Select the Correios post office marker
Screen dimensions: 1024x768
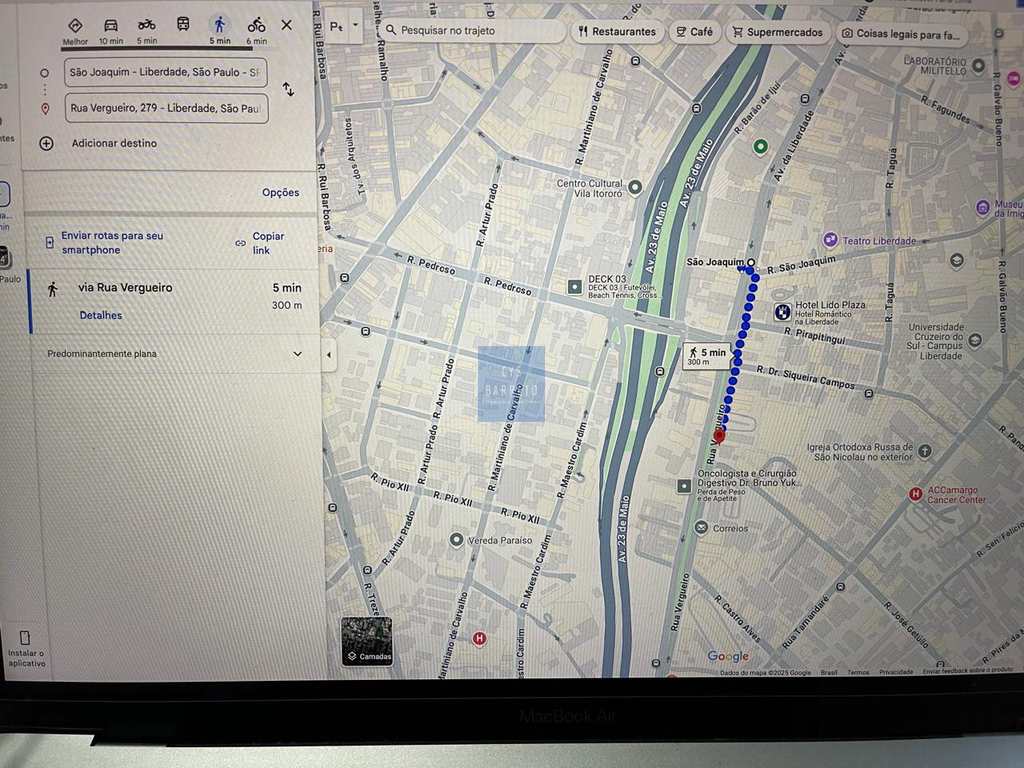(x=701, y=527)
